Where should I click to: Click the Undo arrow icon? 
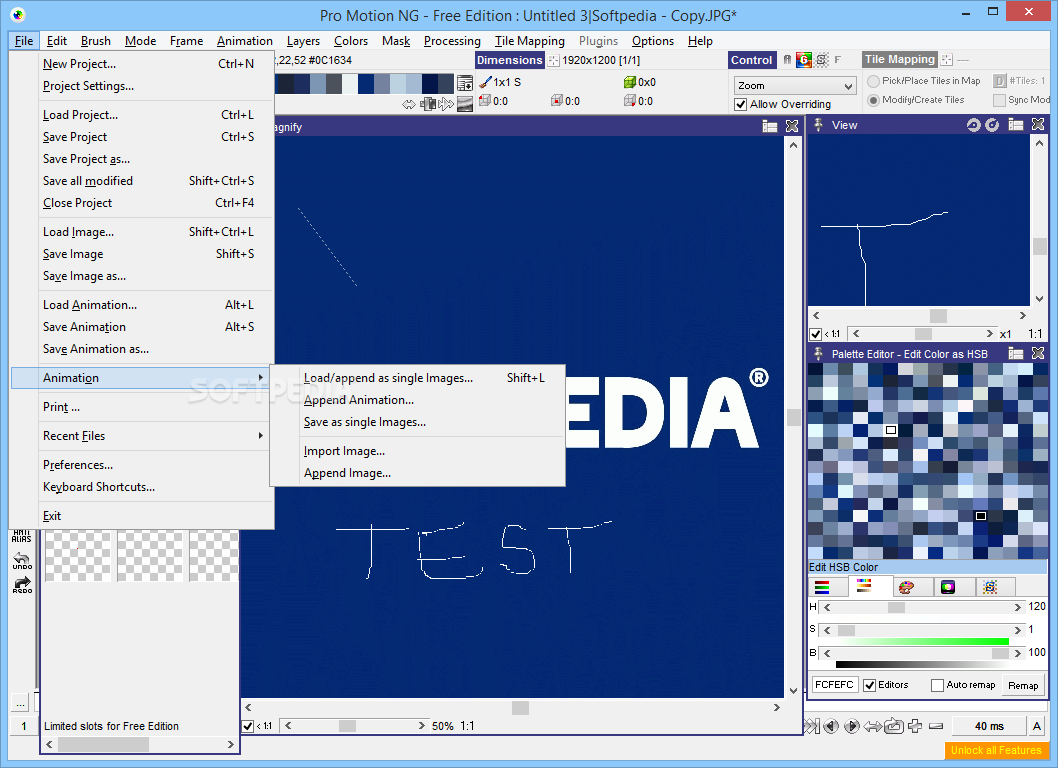coord(22,561)
